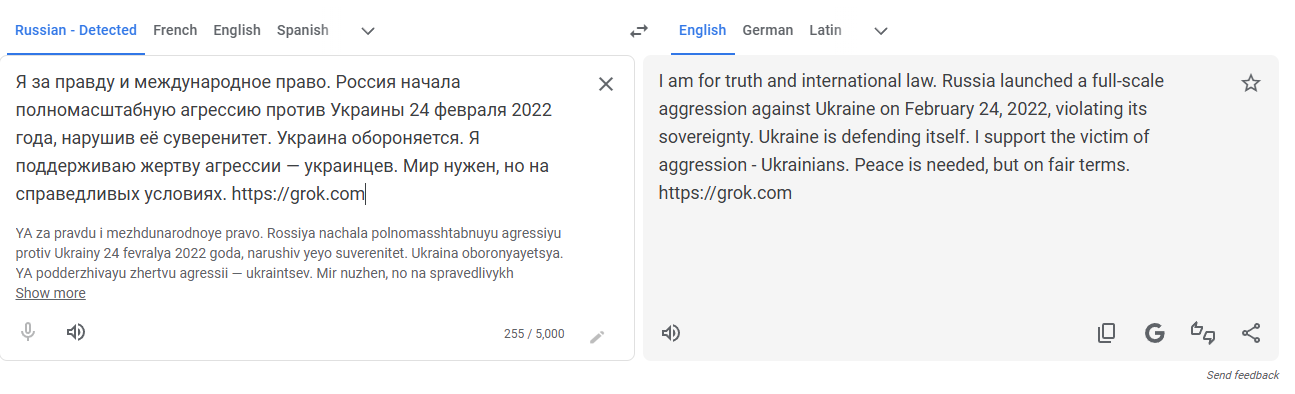This screenshot has width=1295, height=394.
Task: Open handwriting pencil input tool
Action: click(x=597, y=337)
